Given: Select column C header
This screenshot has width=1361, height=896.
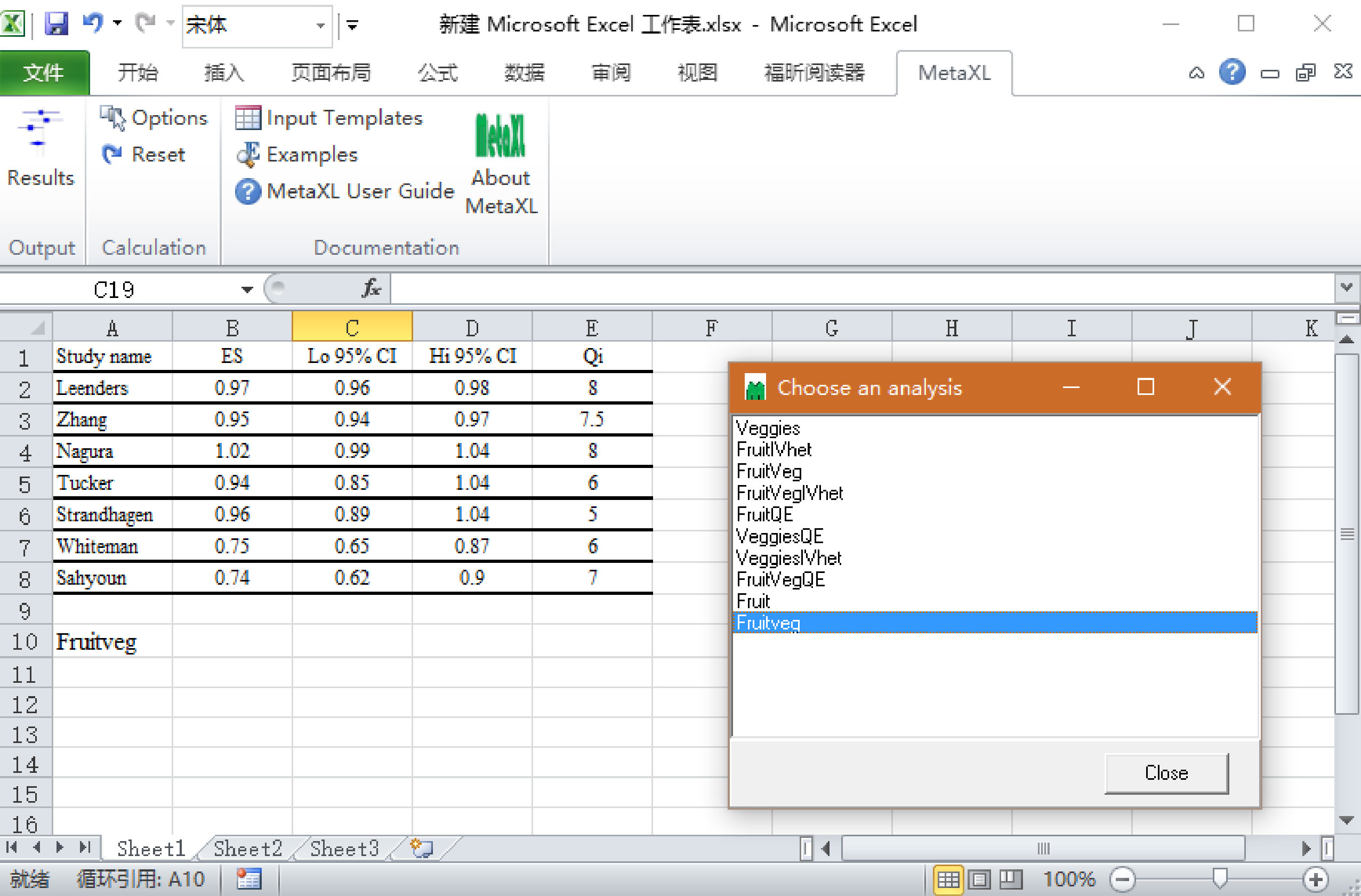Looking at the screenshot, I should [x=352, y=328].
